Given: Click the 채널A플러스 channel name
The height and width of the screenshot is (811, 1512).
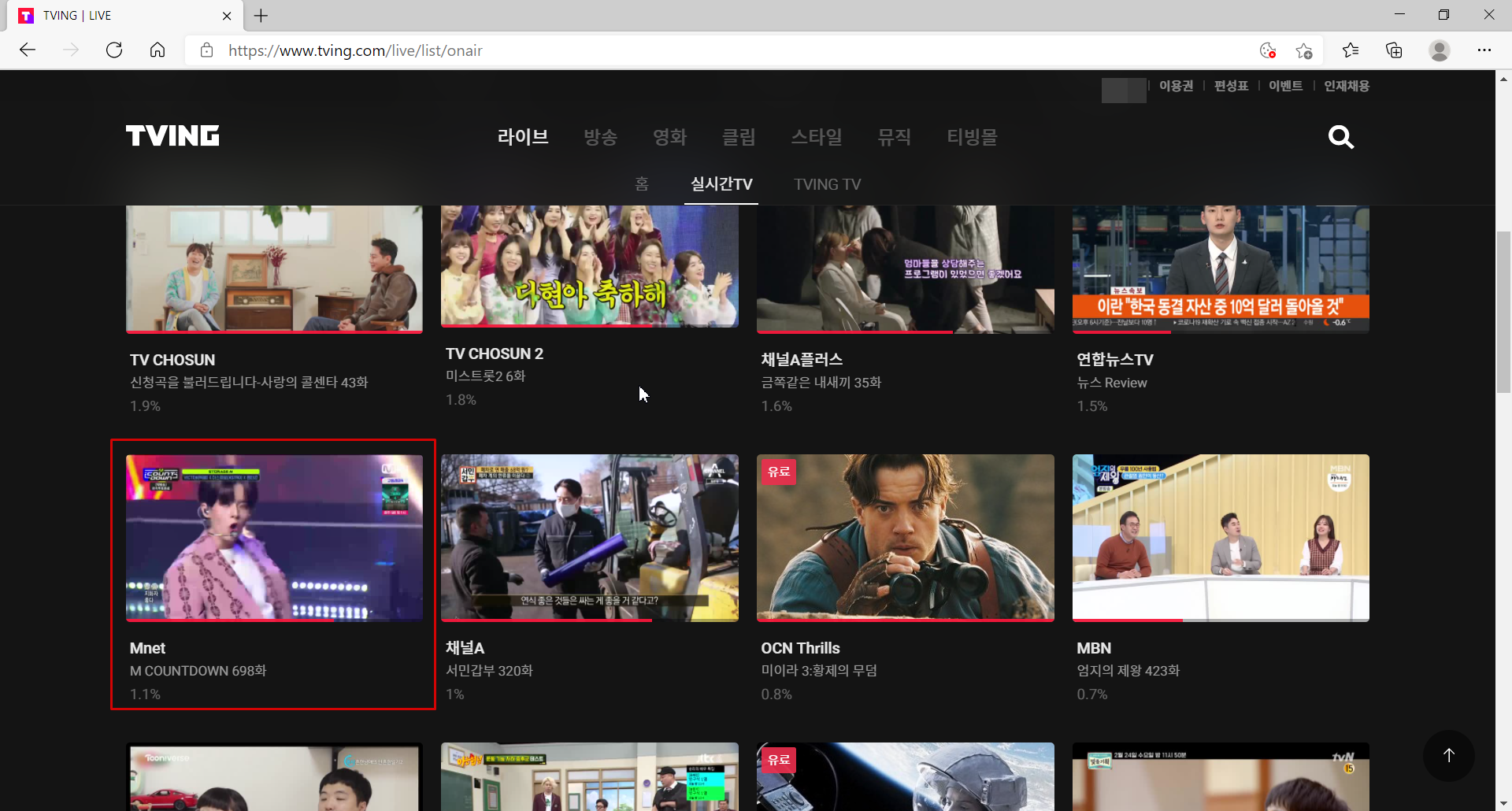Looking at the screenshot, I should coord(802,360).
